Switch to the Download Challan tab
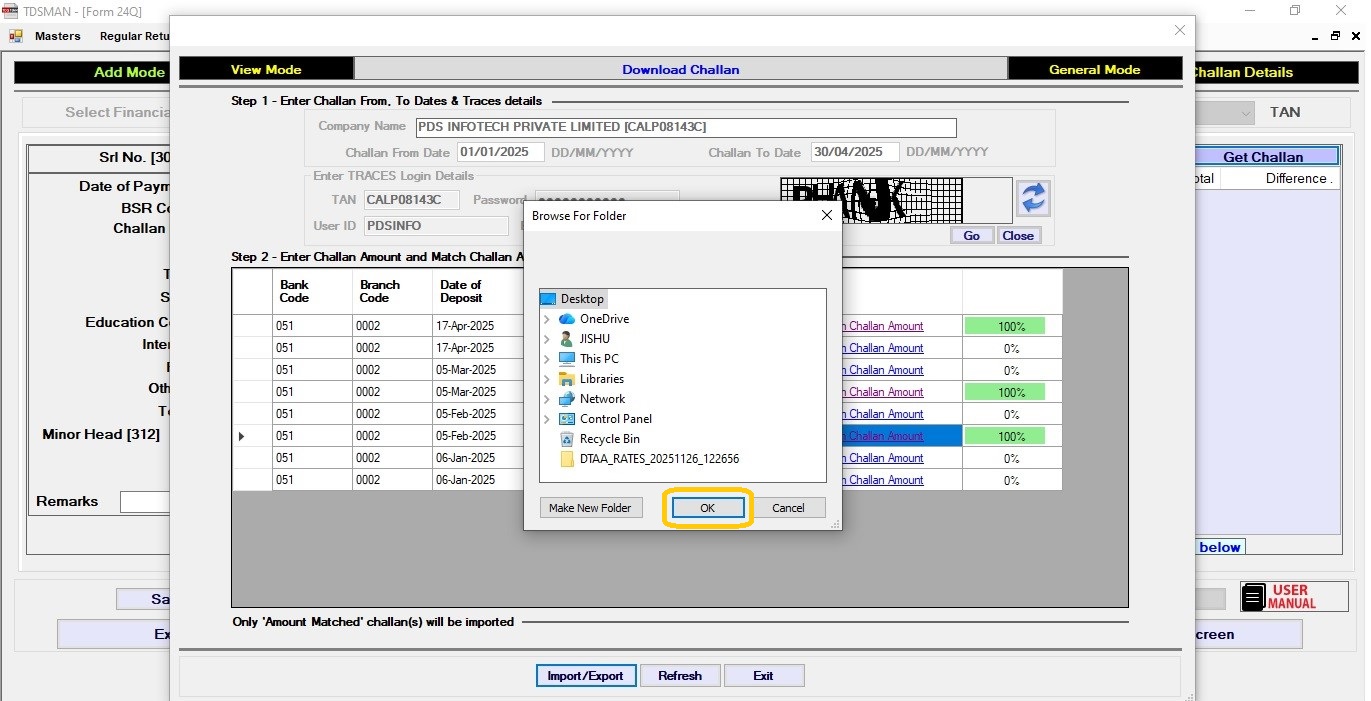Screen dimensions: 1371x701 click(680, 69)
